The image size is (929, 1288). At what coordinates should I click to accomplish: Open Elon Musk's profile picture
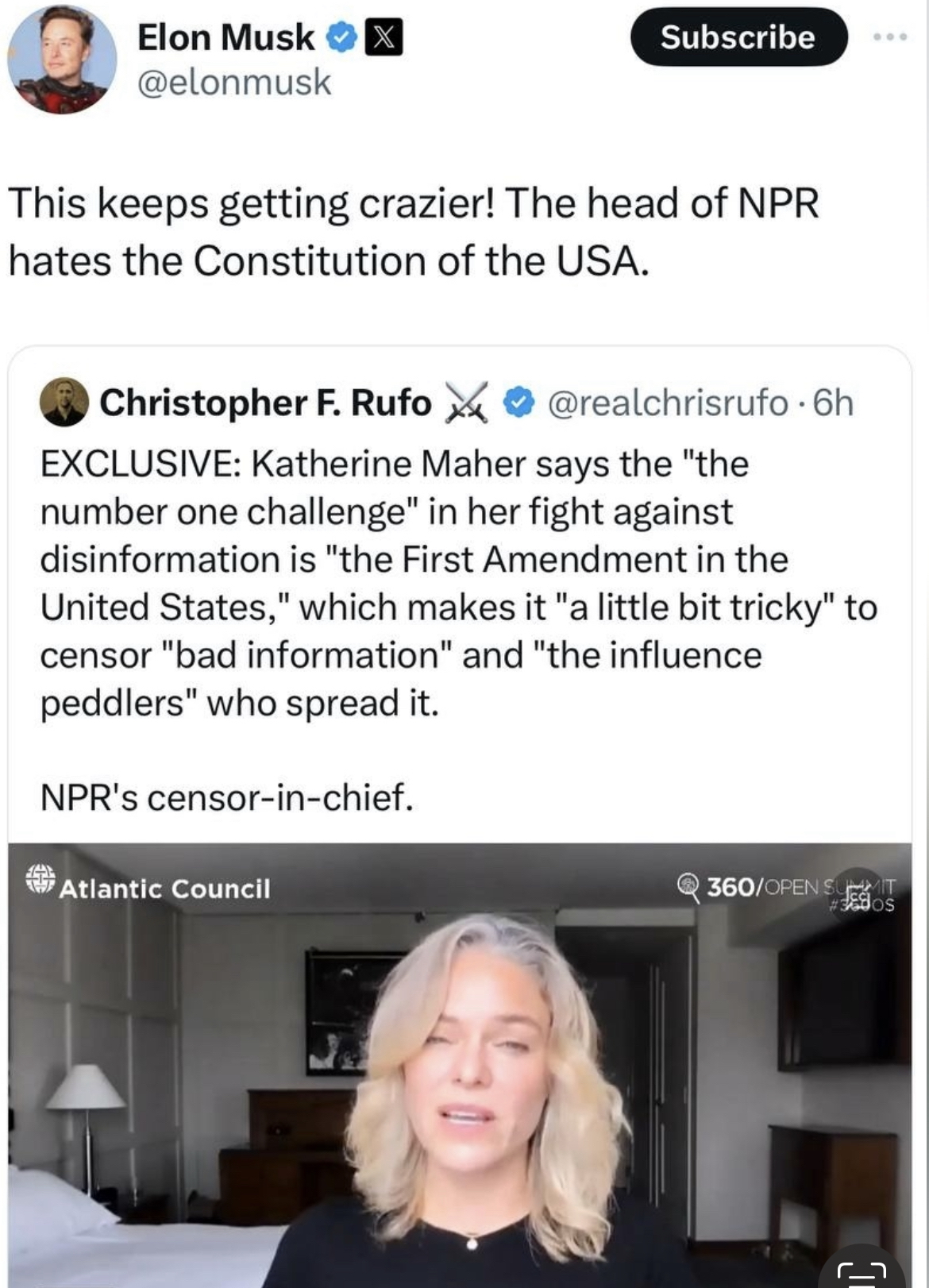tap(62, 60)
